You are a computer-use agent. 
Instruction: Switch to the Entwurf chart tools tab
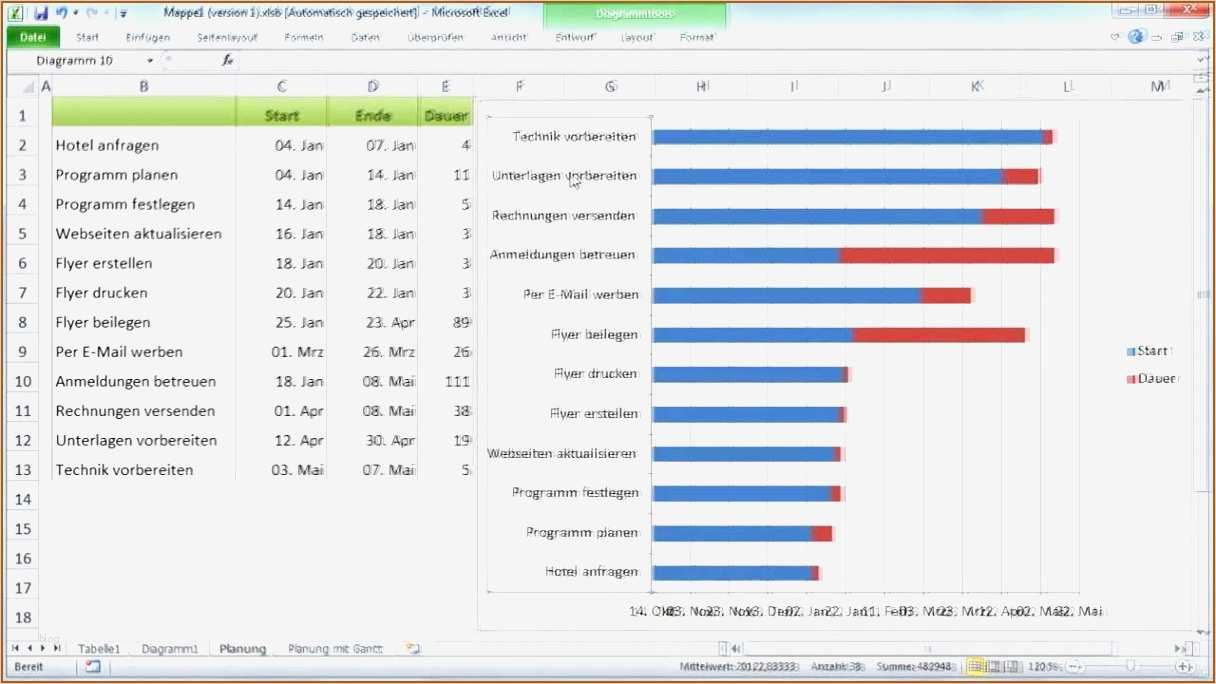point(574,36)
